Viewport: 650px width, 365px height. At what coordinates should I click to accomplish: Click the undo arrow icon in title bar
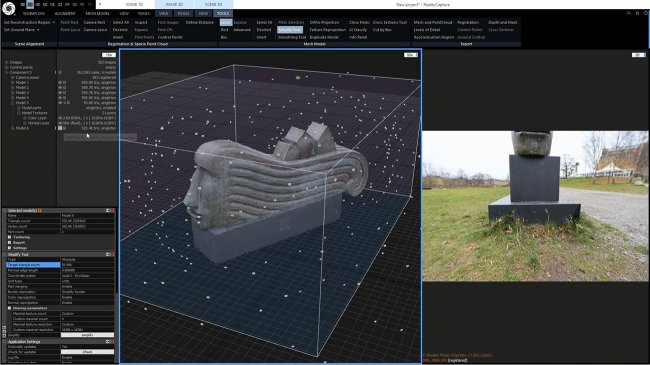(x=82, y=4)
